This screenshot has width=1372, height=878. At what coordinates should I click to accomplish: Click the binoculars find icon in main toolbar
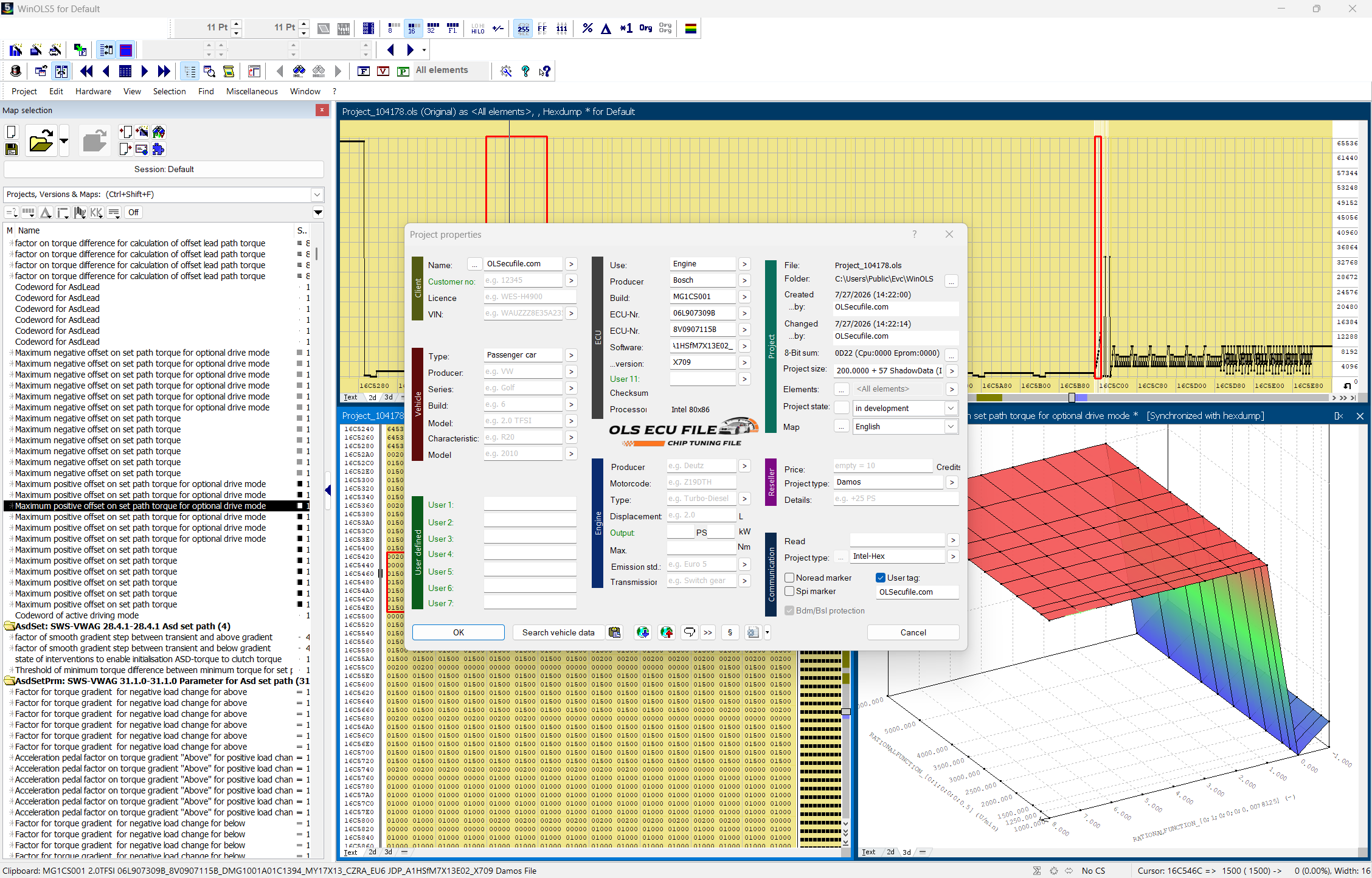299,71
